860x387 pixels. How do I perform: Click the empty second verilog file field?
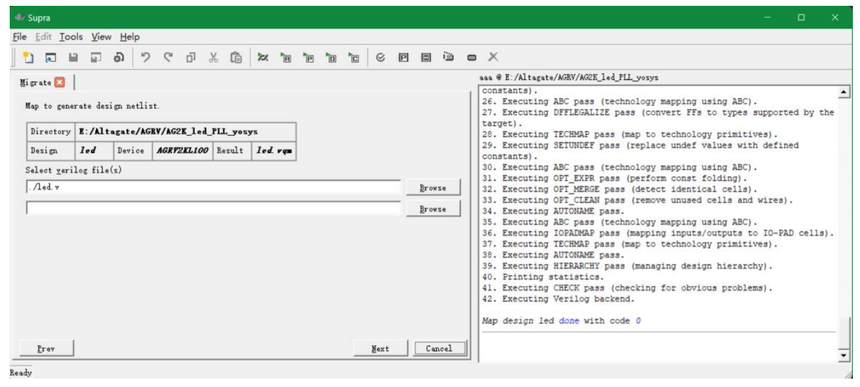[213, 209]
